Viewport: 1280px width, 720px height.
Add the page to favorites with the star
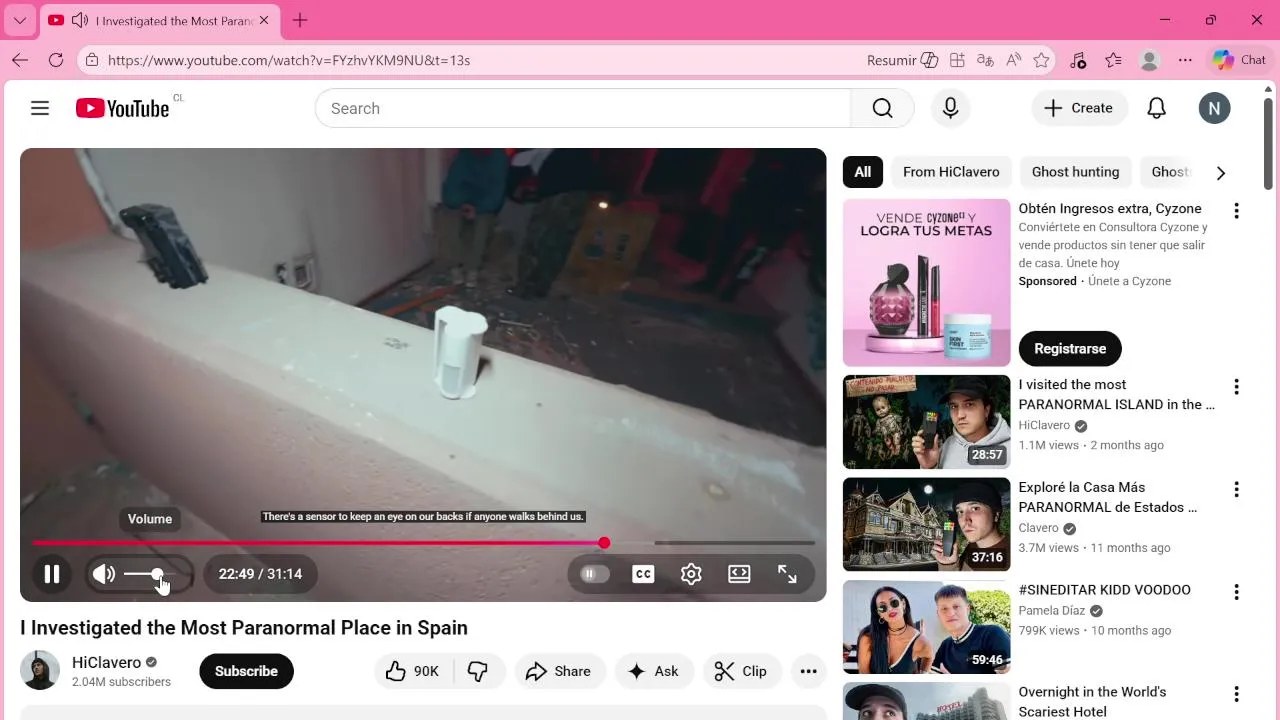tap(1041, 60)
